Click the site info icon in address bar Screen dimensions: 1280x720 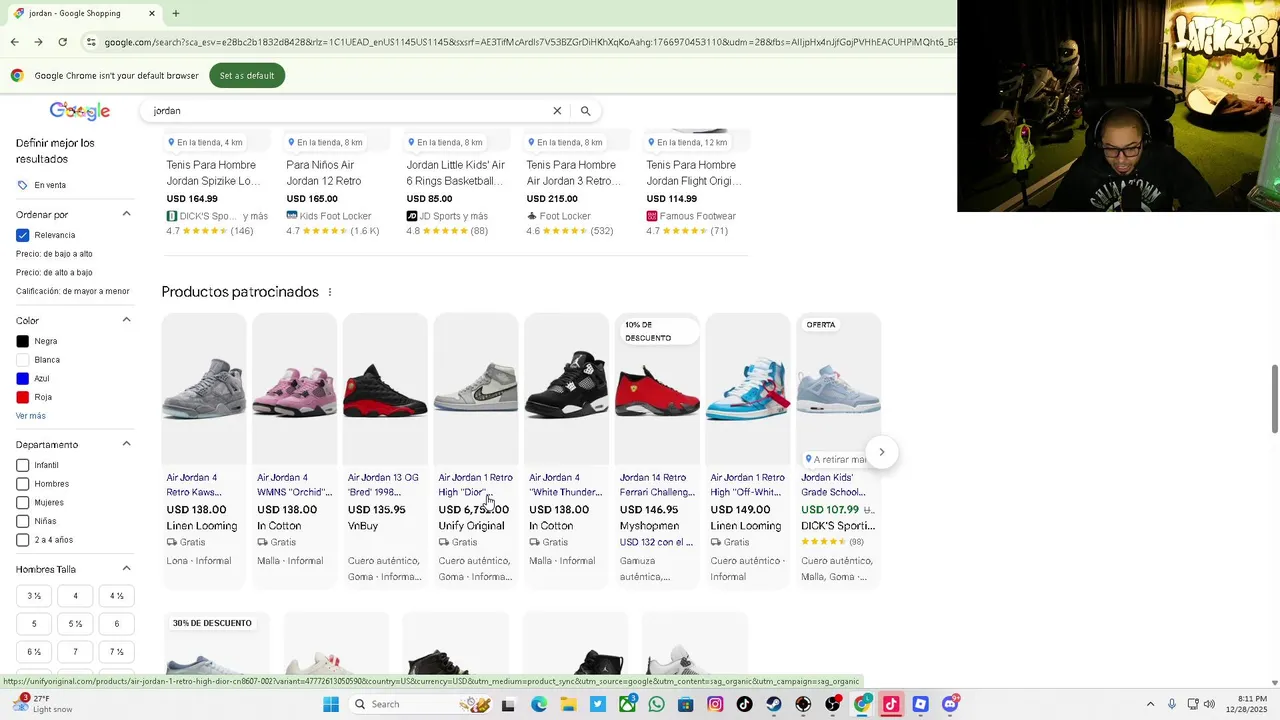click(91, 42)
